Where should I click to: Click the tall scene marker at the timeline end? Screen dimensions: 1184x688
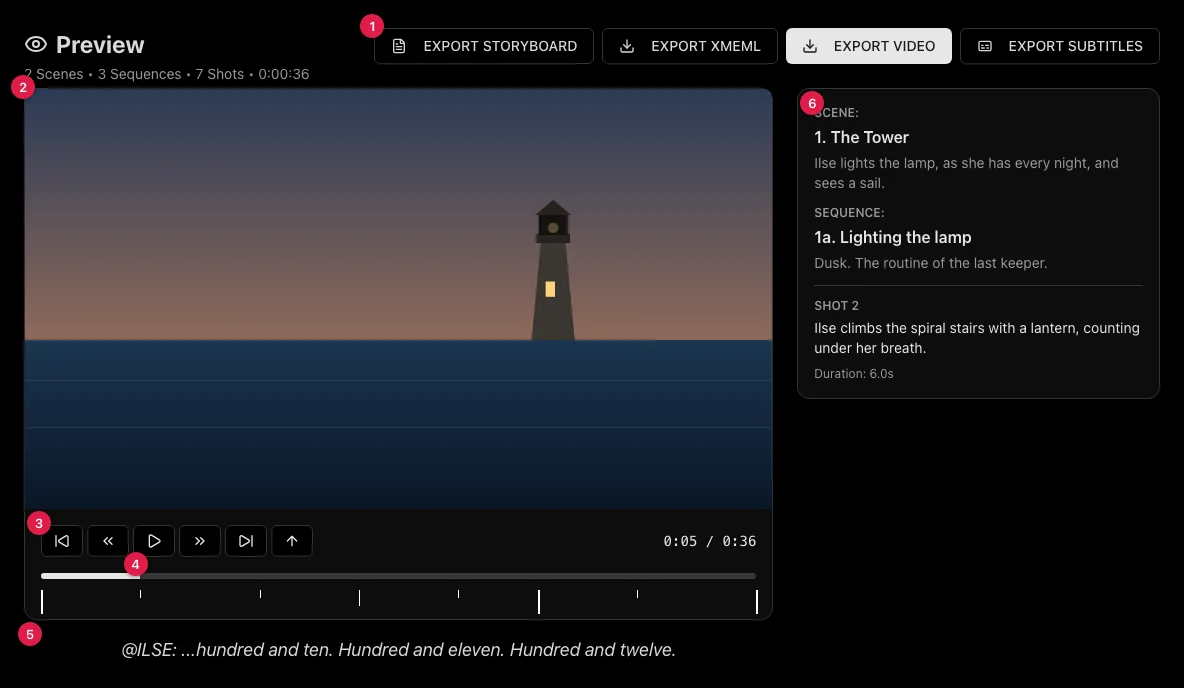pos(756,602)
